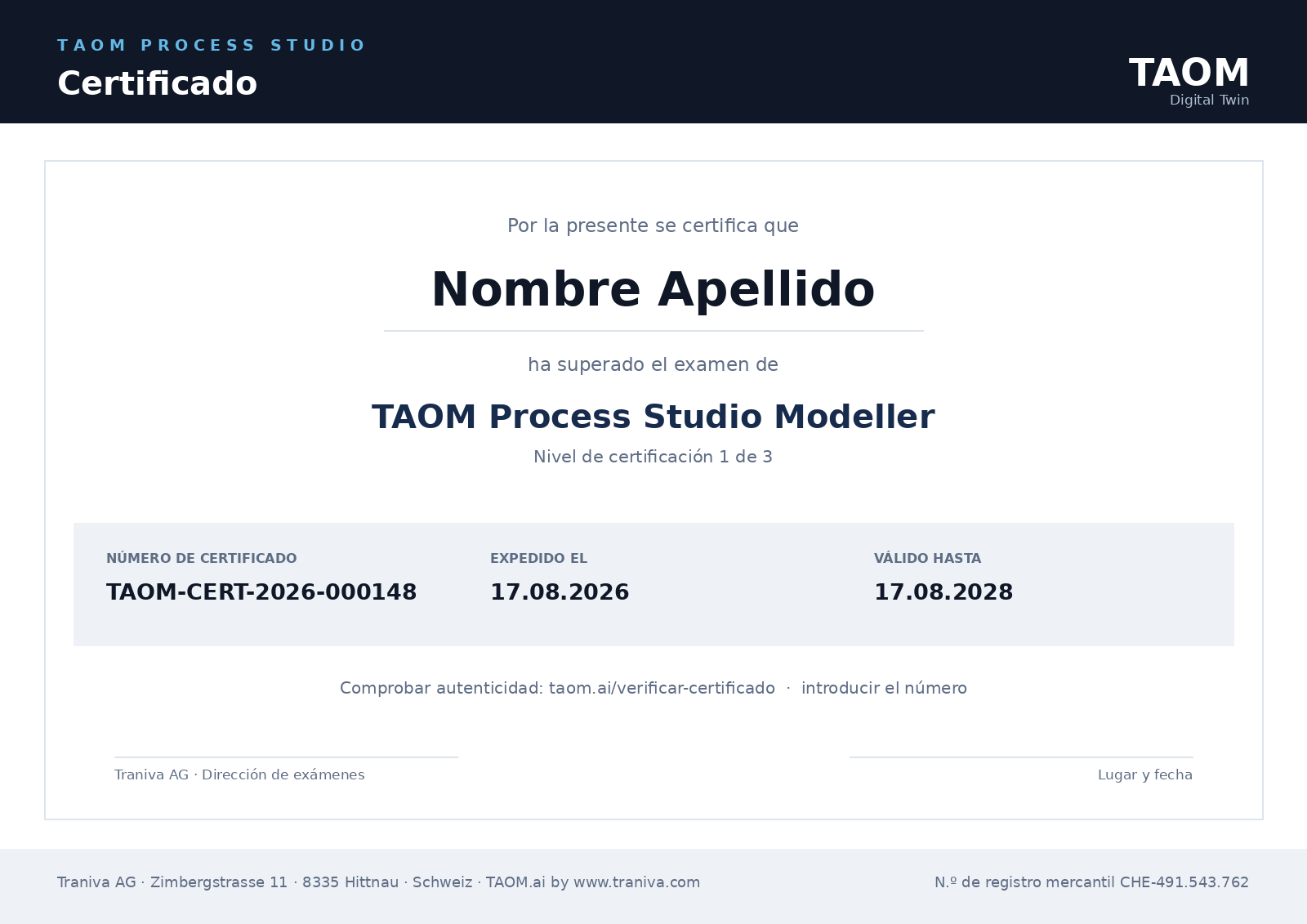Click the footer address 'Zimbergstrasse 11'
This screenshot has height=924, width=1307.
219,882
